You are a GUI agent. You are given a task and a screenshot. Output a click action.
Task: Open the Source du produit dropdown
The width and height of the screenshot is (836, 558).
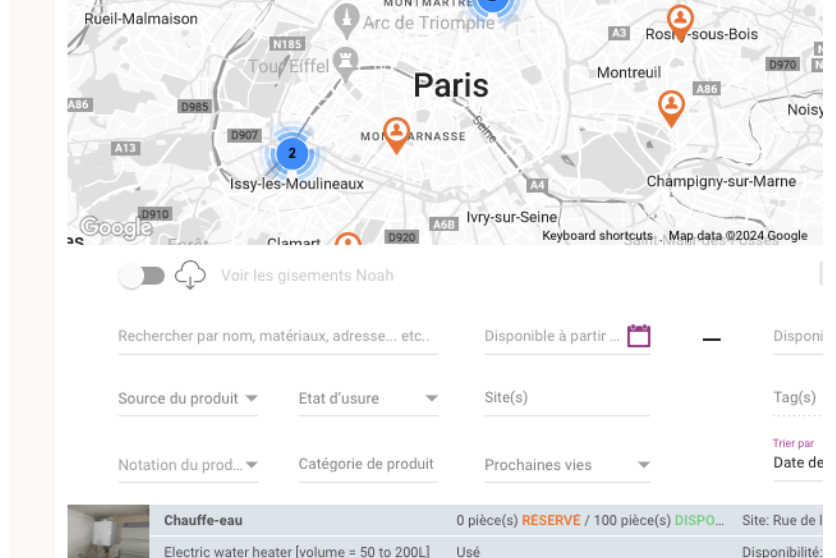click(x=188, y=399)
